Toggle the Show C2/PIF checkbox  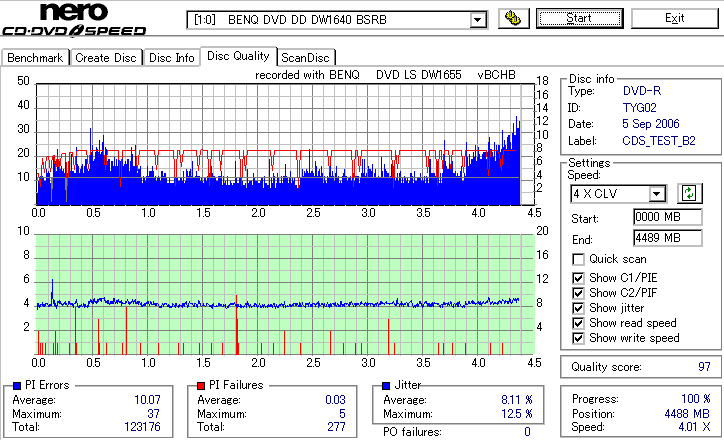click(578, 293)
